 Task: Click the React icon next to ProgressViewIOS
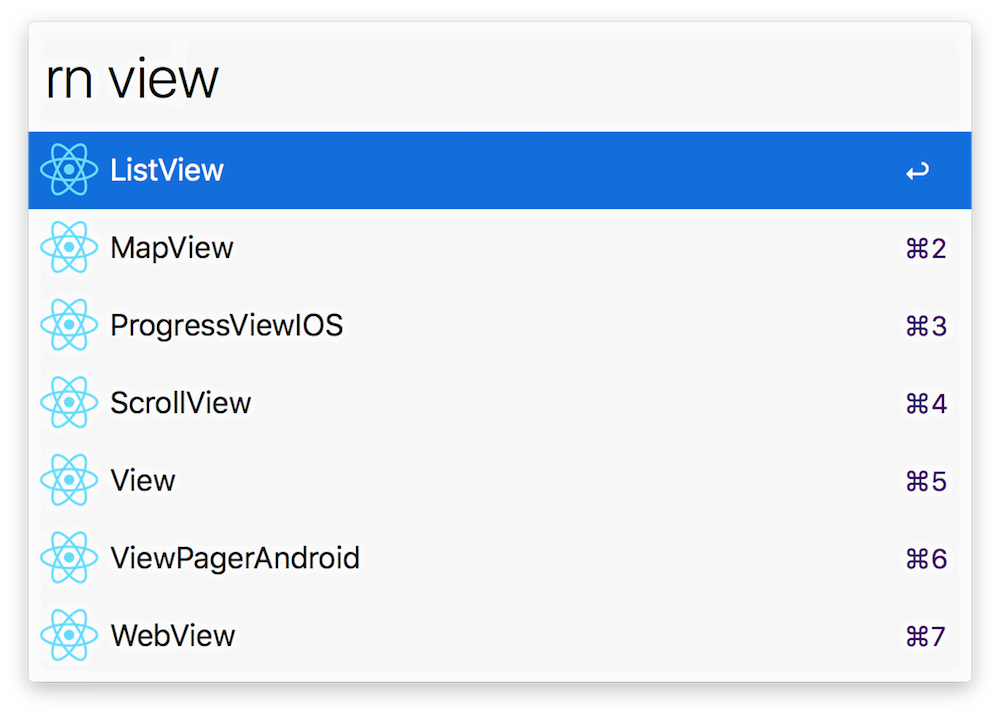pyautogui.click(x=69, y=325)
